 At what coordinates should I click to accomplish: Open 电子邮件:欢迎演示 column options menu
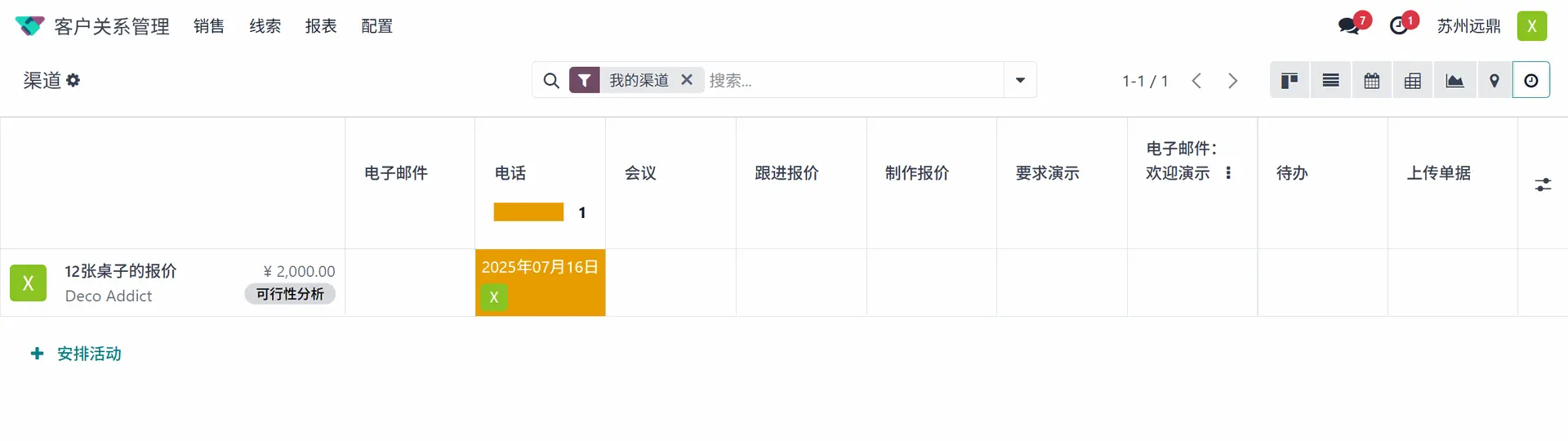tap(1228, 173)
